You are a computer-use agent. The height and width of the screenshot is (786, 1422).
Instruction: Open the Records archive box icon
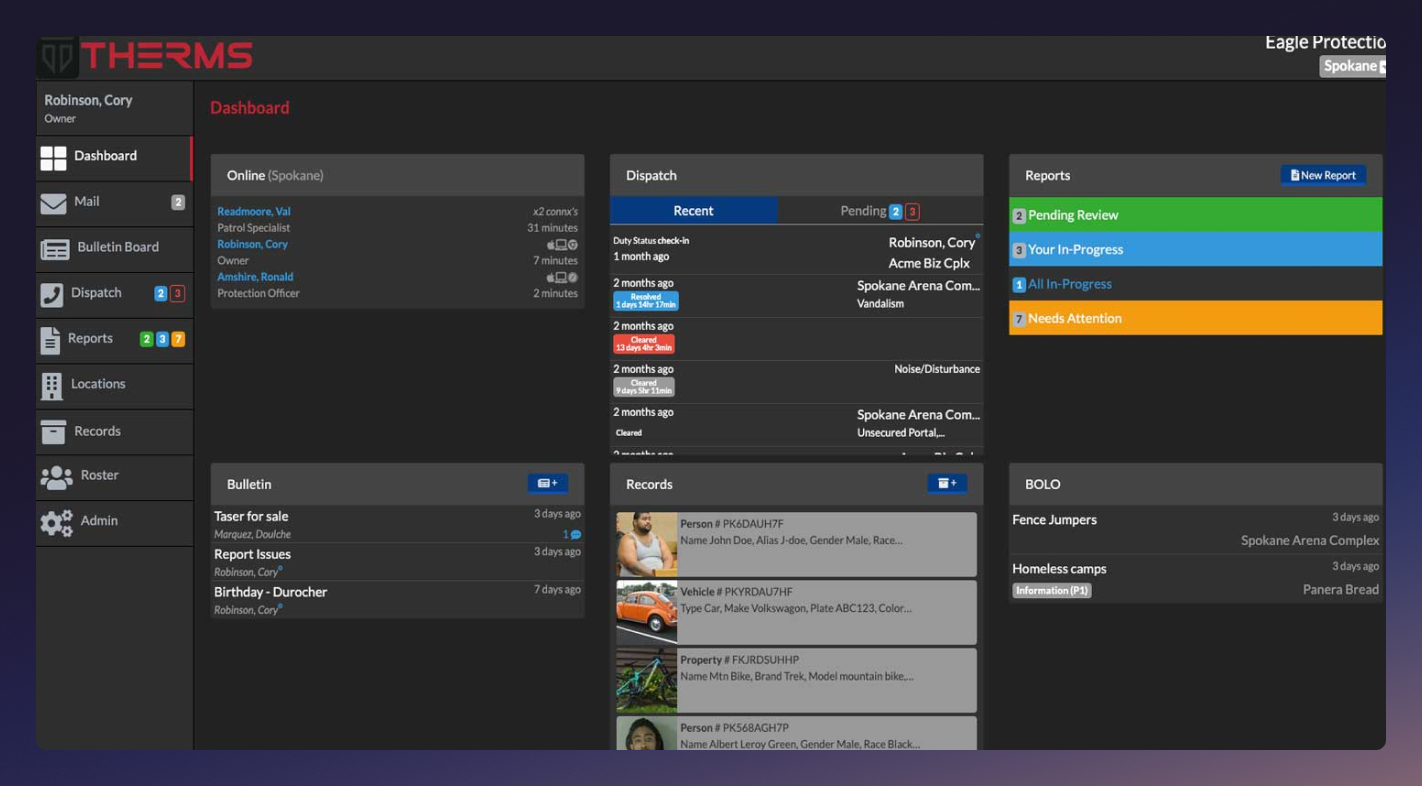point(52,431)
